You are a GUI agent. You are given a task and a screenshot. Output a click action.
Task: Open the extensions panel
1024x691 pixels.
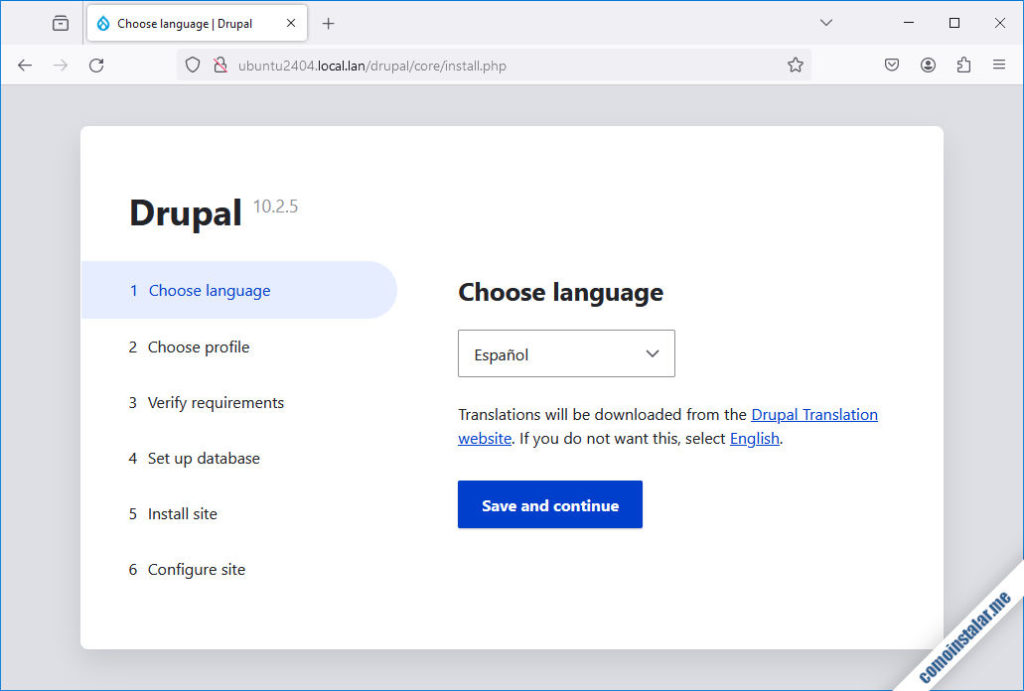pyautogui.click(x=963, y=64)
